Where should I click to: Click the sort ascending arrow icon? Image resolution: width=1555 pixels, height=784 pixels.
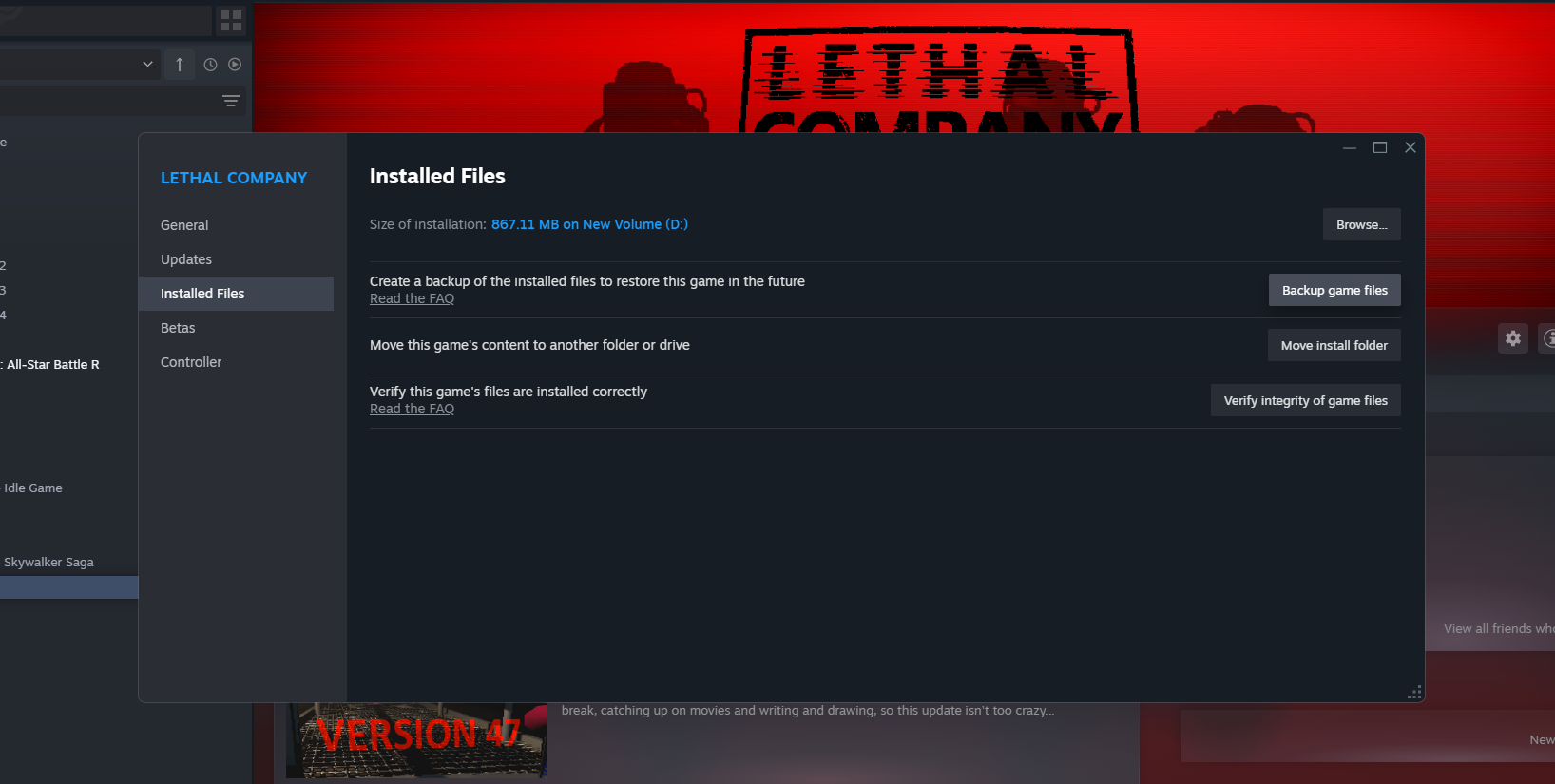click(x=180, y=65)
